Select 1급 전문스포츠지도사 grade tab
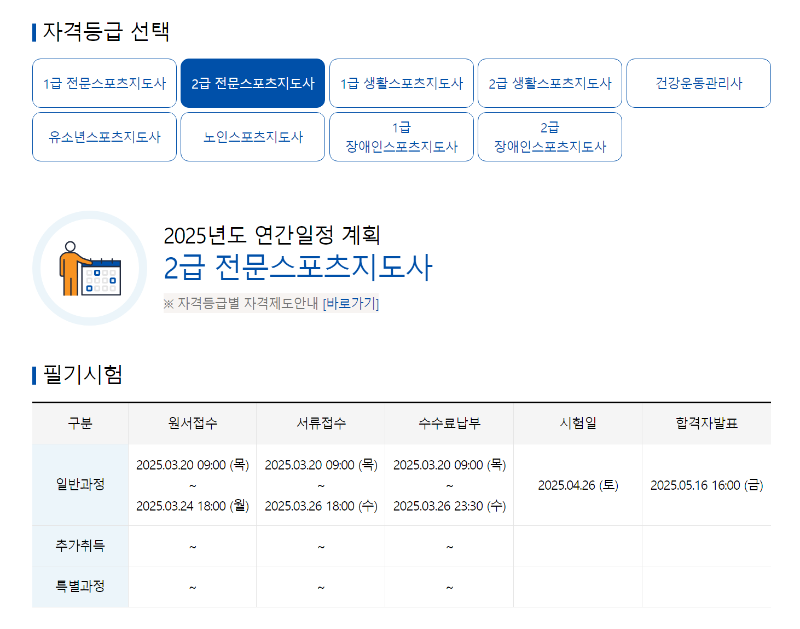Image resolution: width=800 pixels, height=629 pixels. pyautogui.click(x=104, y=83)
